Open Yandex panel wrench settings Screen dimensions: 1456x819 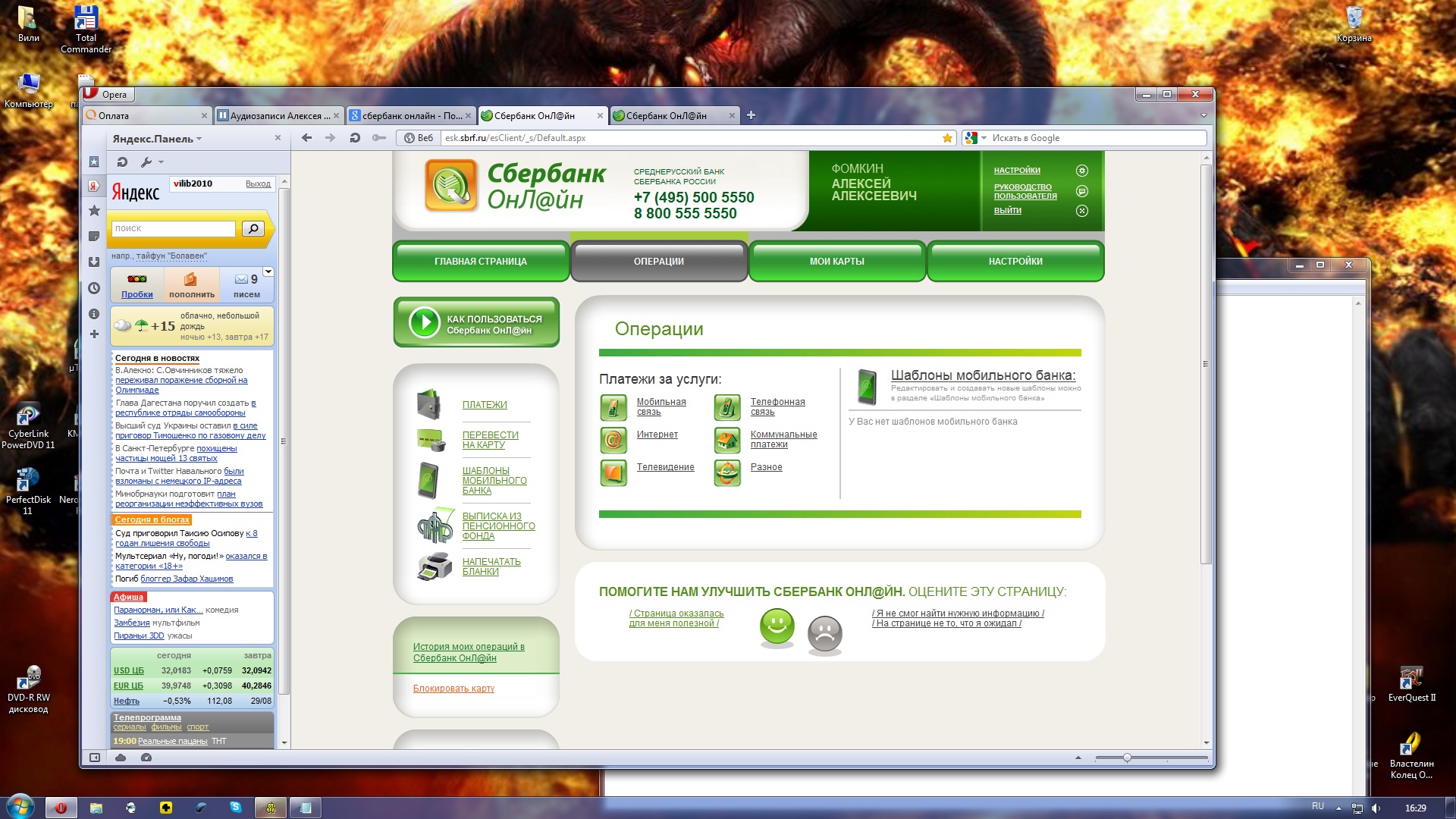click(146, 162)
